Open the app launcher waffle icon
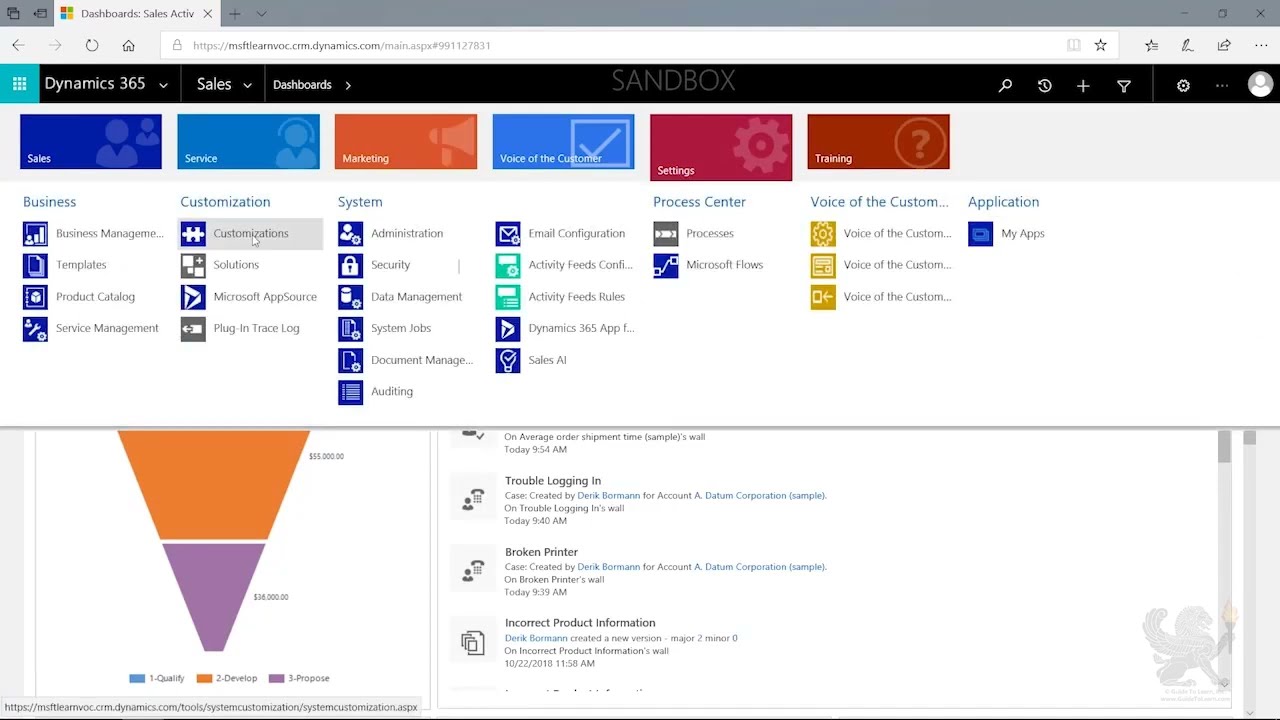Image resolution: width=1280 pixels, height=720 pixels. tap(19, 85)
